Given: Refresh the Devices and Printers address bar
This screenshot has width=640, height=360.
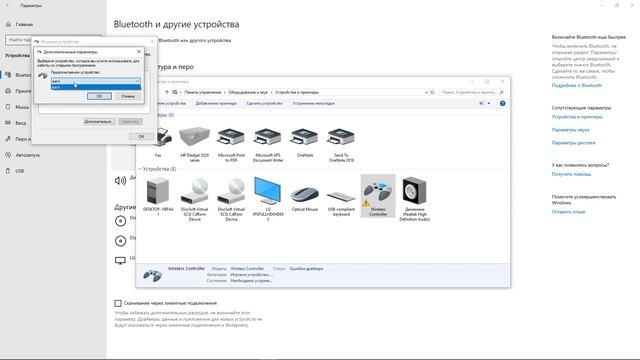Looking at the screenshot, I should coord(433,92).
